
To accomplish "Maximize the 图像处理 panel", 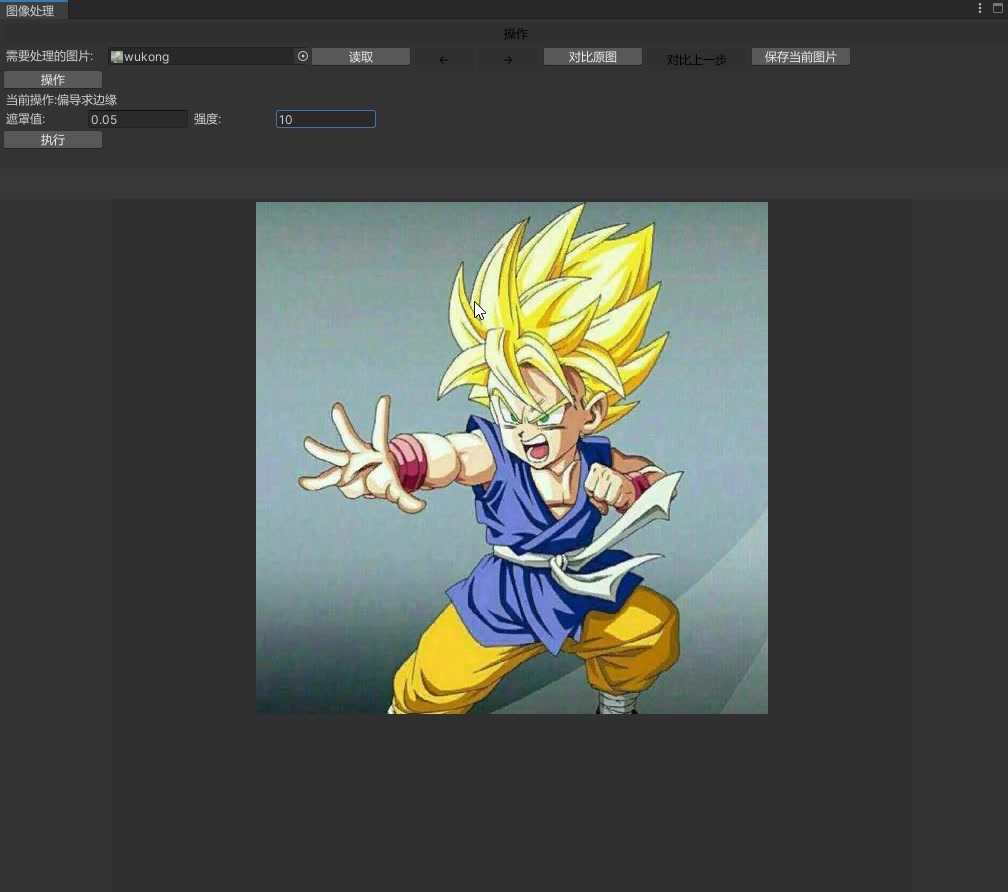I will pos(997,8).
